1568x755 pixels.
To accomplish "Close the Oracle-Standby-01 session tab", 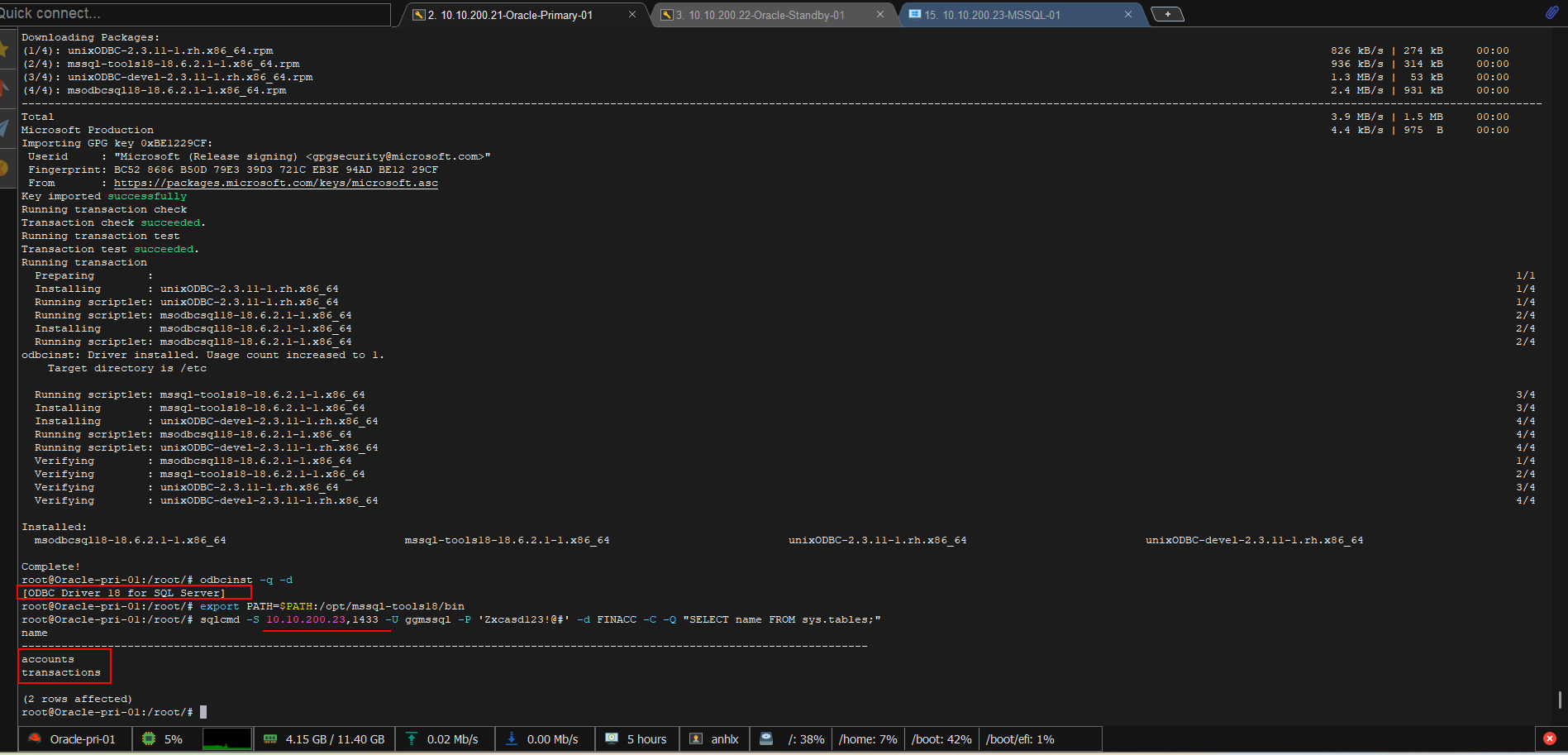I will coord(880,14).
